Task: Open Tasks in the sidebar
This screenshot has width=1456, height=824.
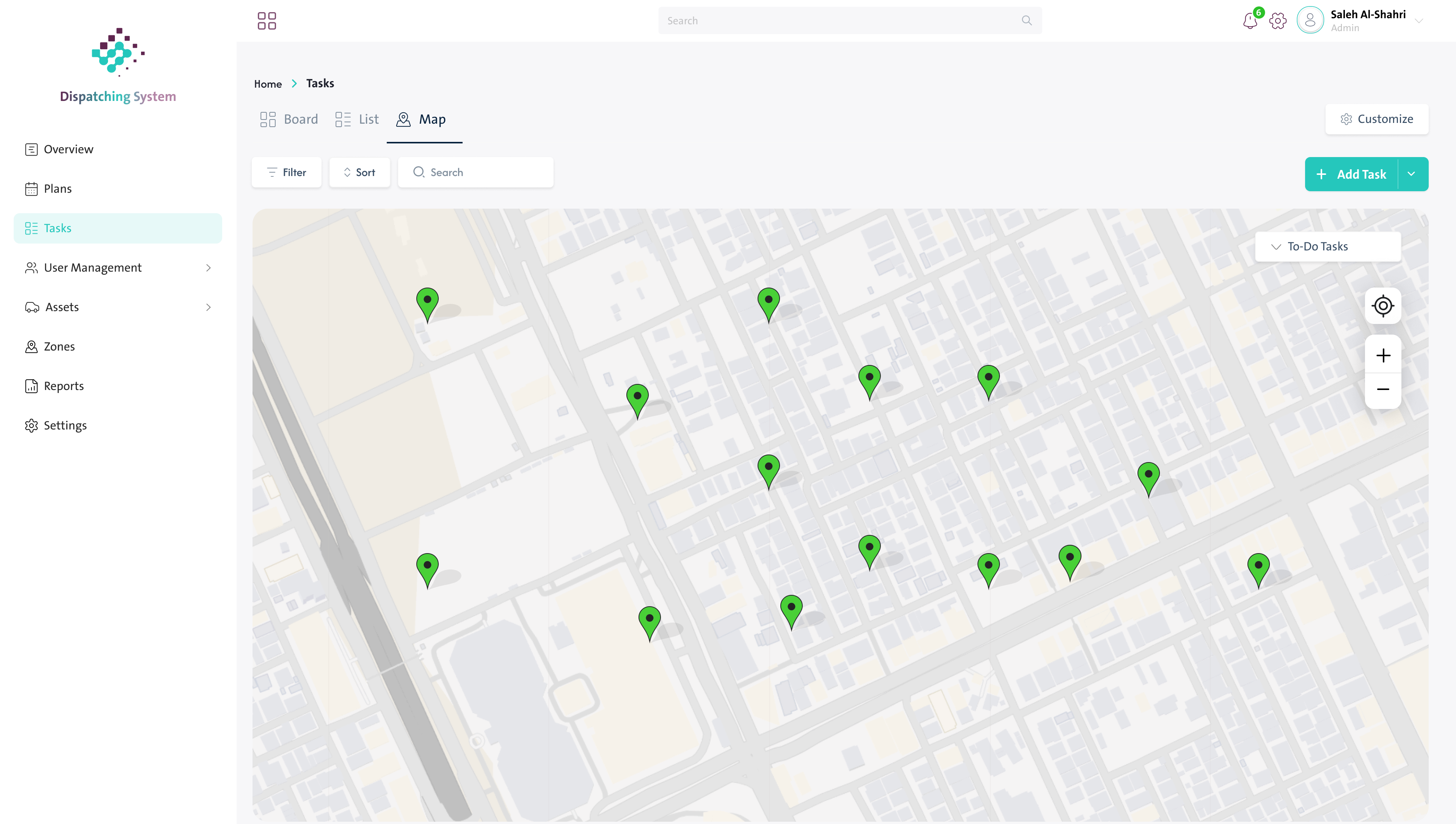Action: pos(118,228)
